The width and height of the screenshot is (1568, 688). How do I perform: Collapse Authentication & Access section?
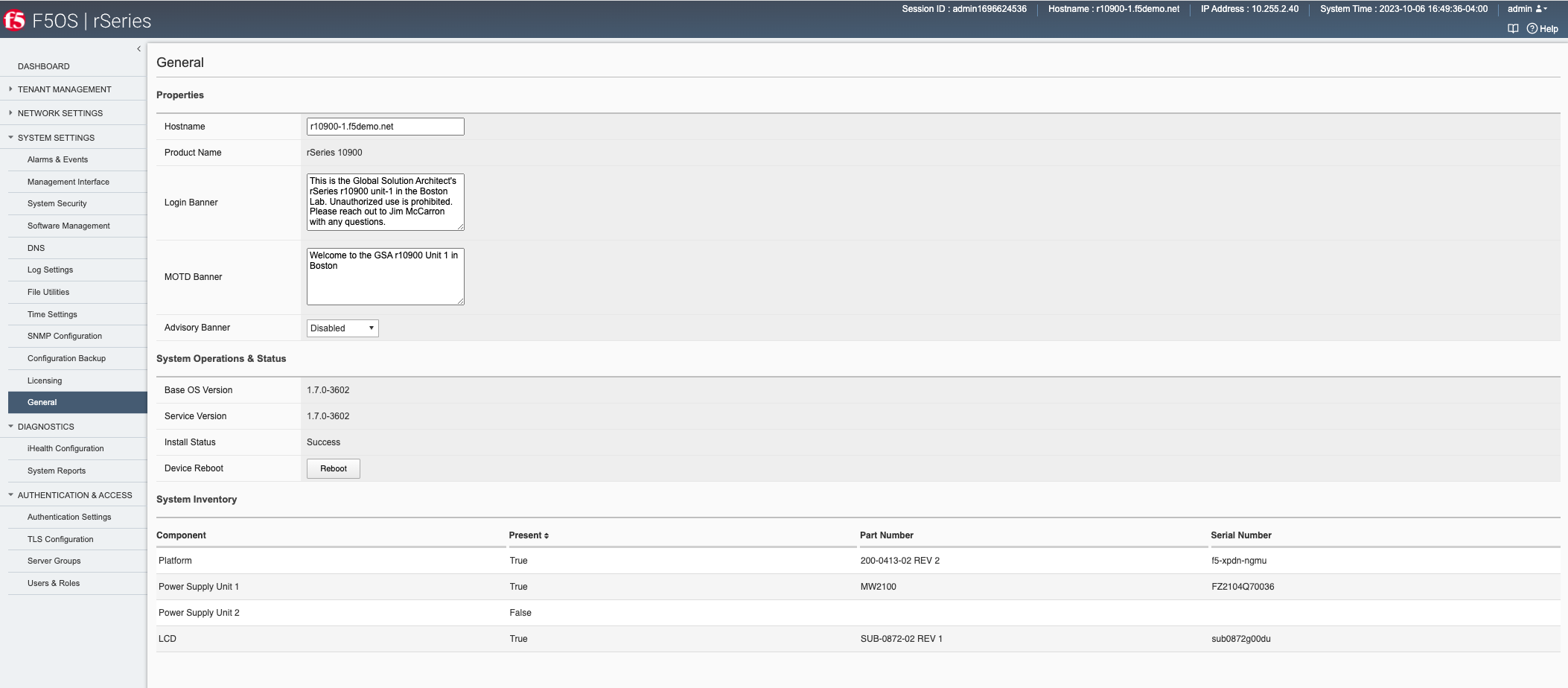pyautogui.click(x=74, y=495)
